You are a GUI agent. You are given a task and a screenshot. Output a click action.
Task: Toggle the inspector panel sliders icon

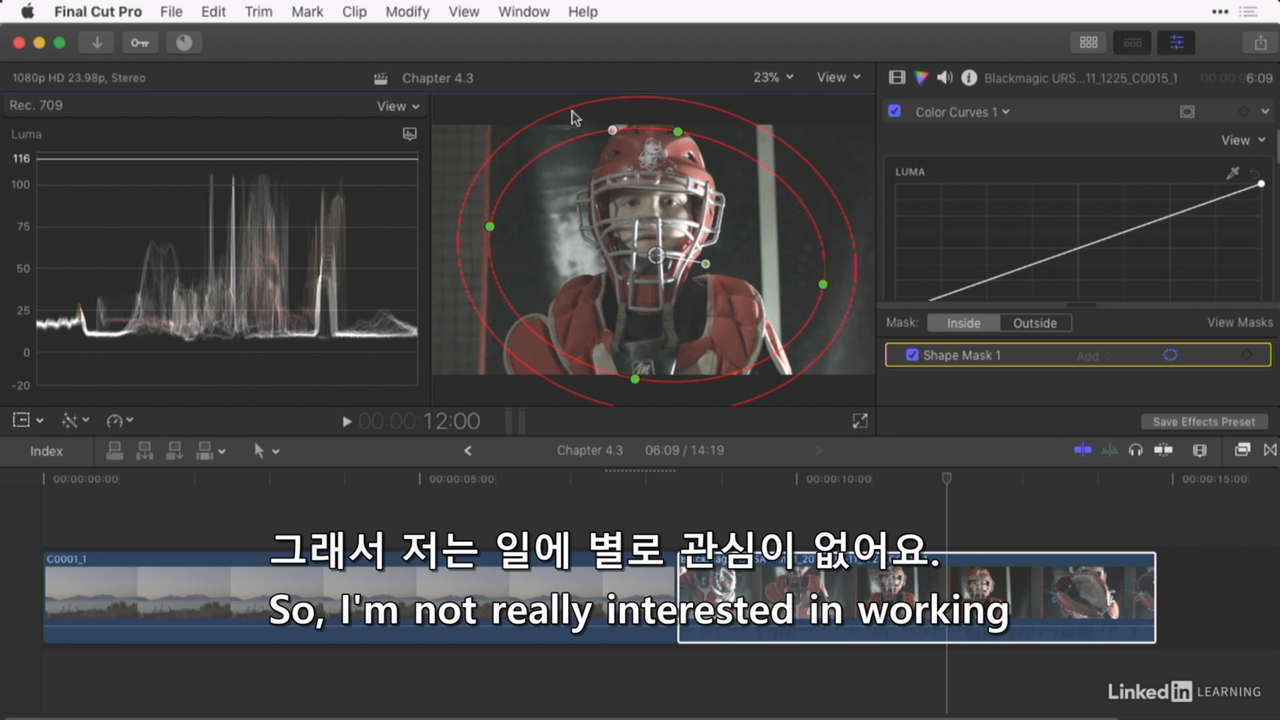1176,42
